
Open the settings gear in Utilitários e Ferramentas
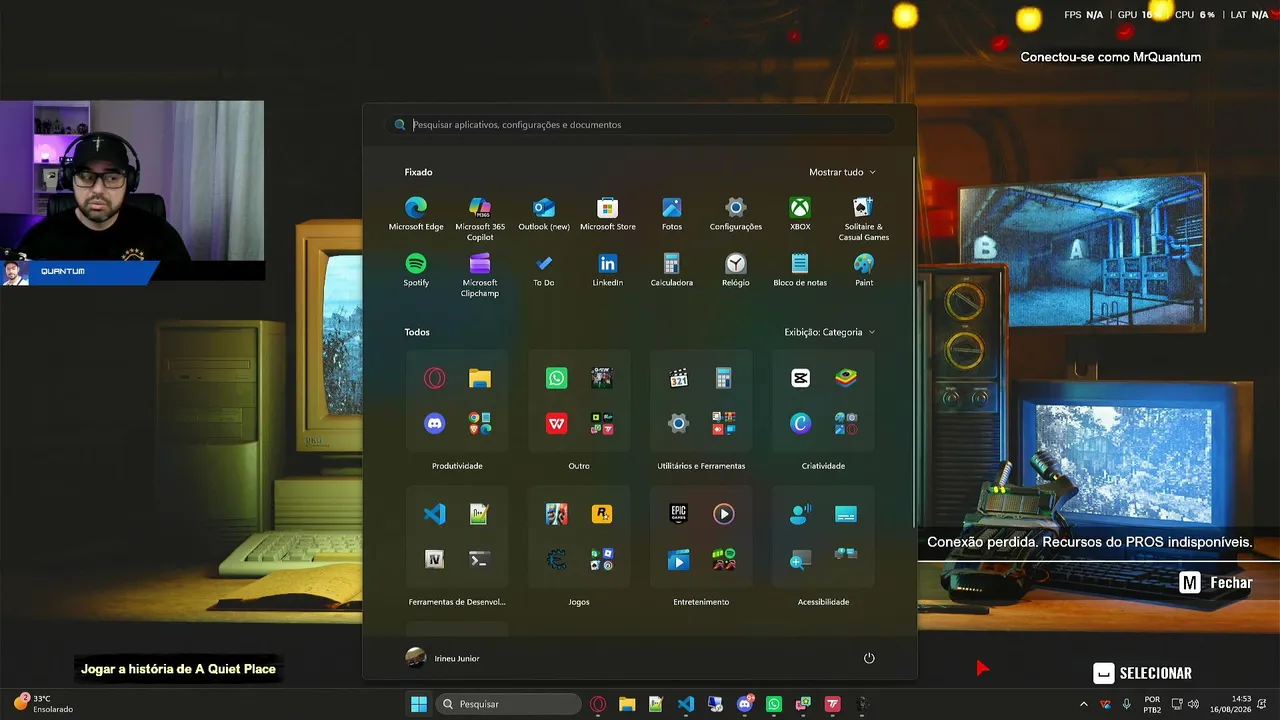click(679, 424)
